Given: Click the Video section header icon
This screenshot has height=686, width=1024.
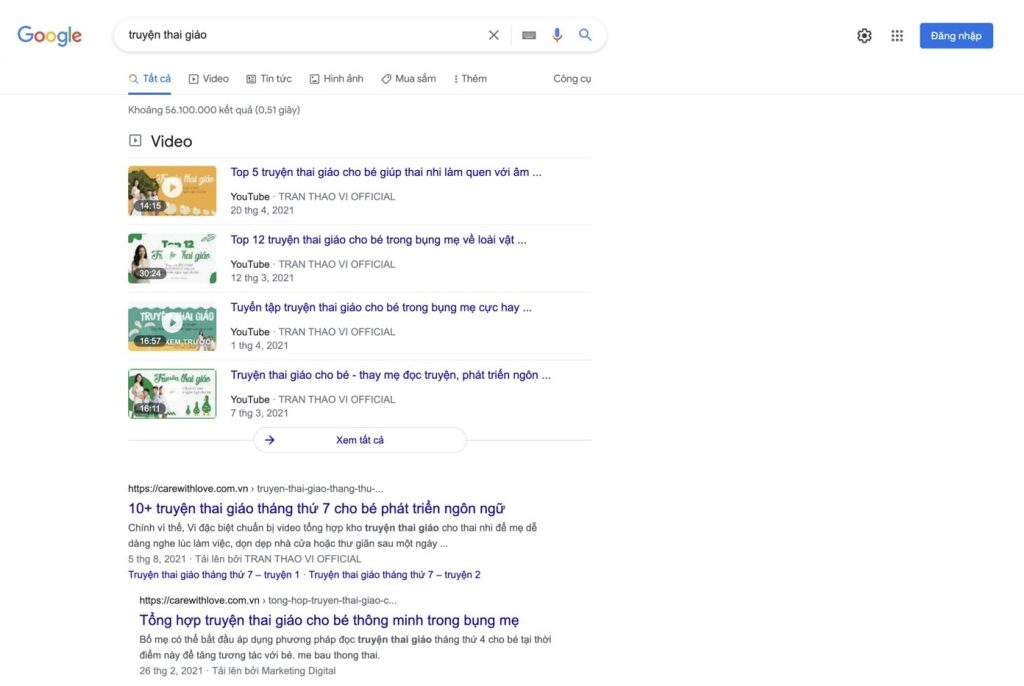Looking at the screenshot, I should (x=135, y=140).
